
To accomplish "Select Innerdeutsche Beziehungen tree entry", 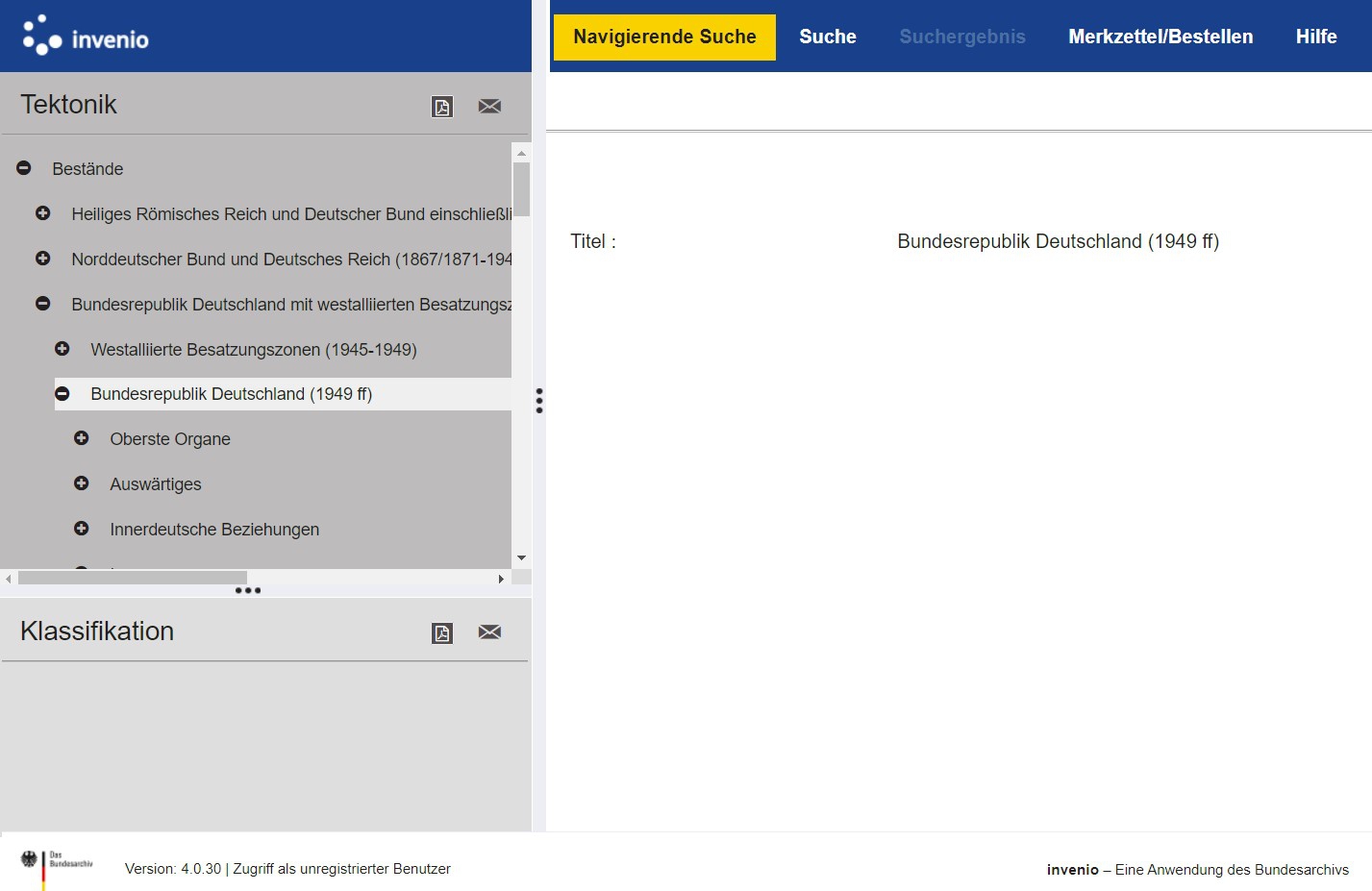I will (x=214, y=530).
